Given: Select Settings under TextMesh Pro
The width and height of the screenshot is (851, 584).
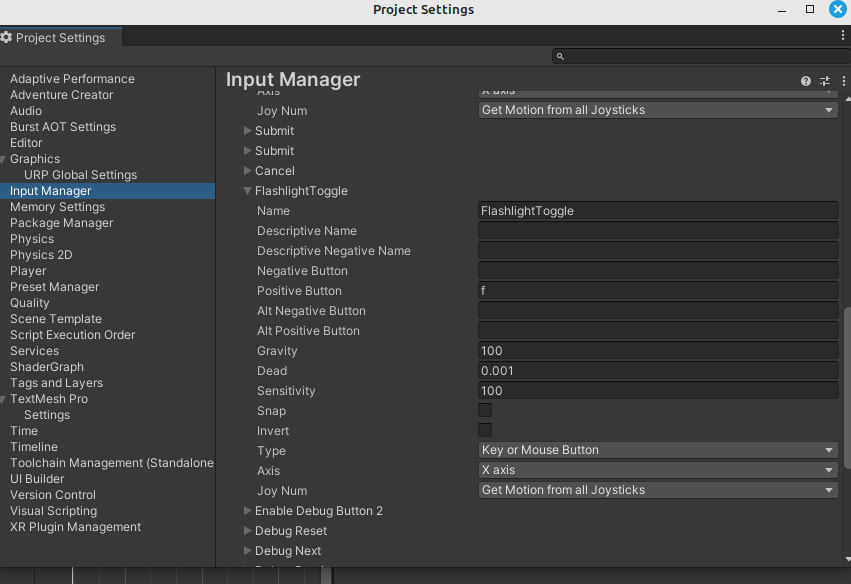Looking at the screenshot, I should (47, 415).
